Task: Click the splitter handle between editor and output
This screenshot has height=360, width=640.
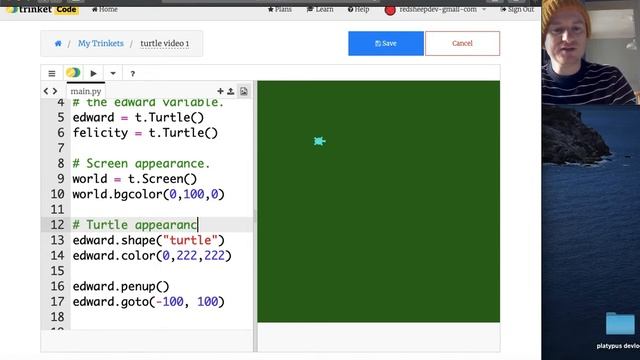Action: [x=255, y=216]
